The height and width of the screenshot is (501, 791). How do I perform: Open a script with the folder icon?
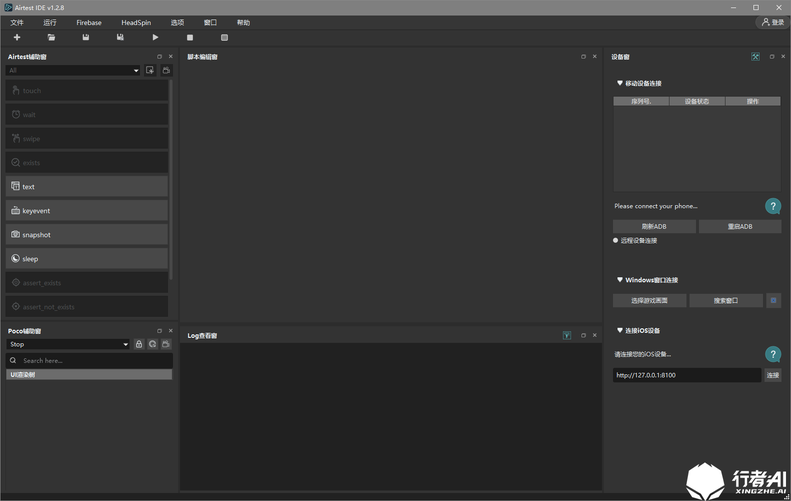point(51,37)
